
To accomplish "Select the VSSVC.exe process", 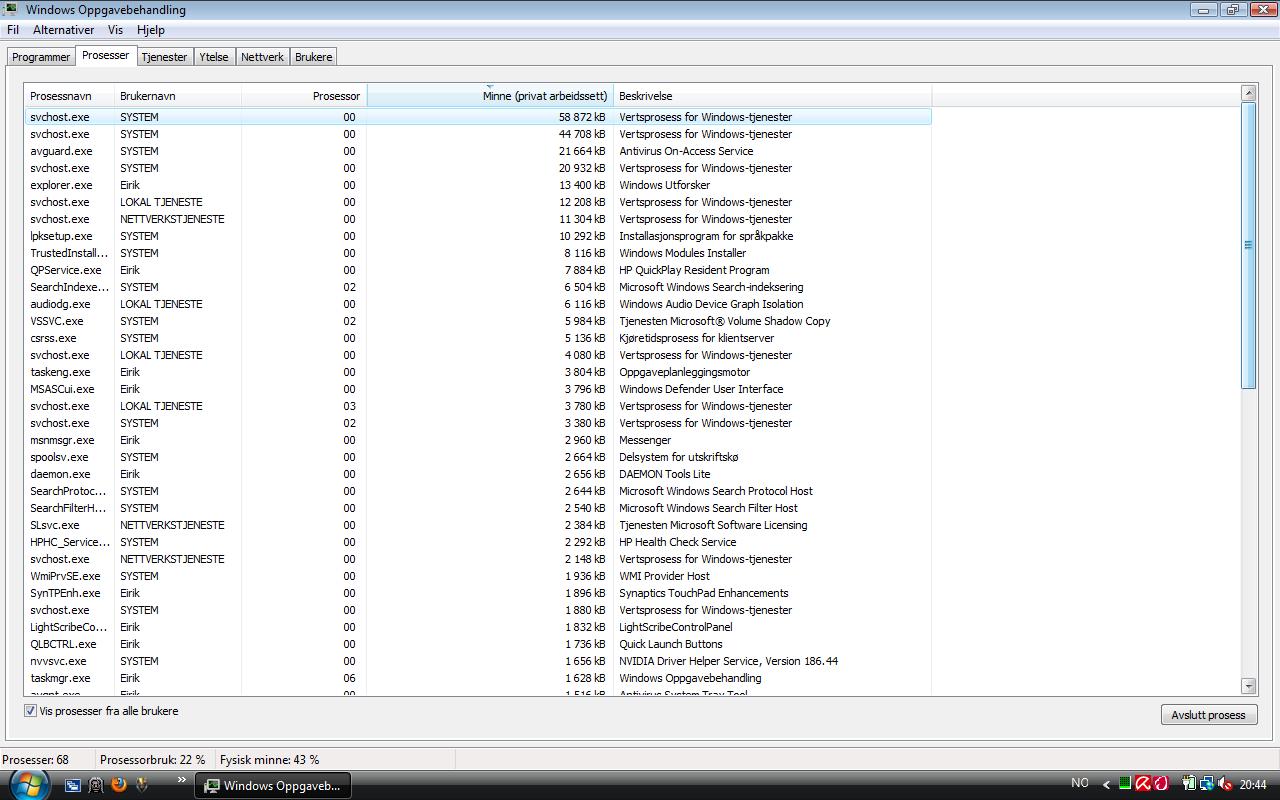I will point(478,321).
